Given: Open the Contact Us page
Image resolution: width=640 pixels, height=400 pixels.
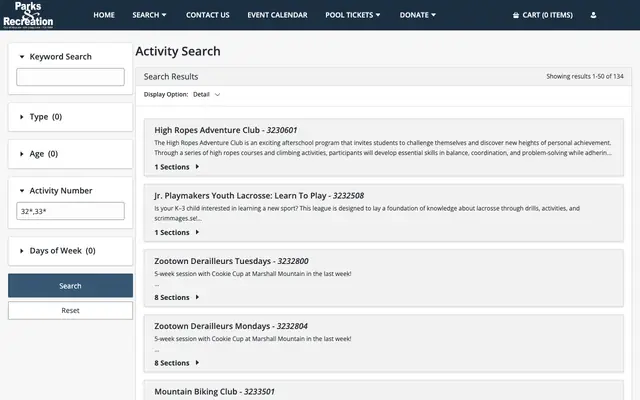Looking at the screenshot, I should click(x=207, y=15).
